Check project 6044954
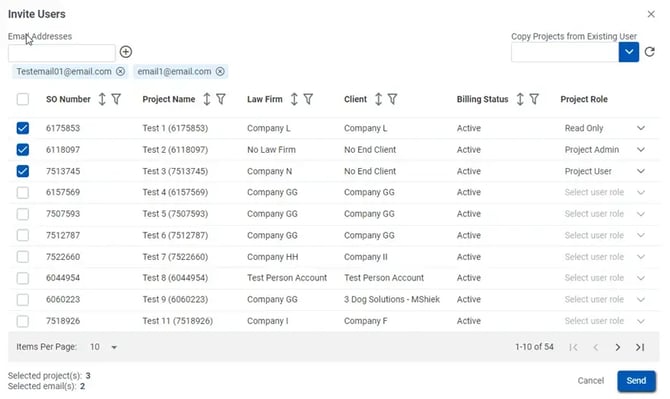 23,278
